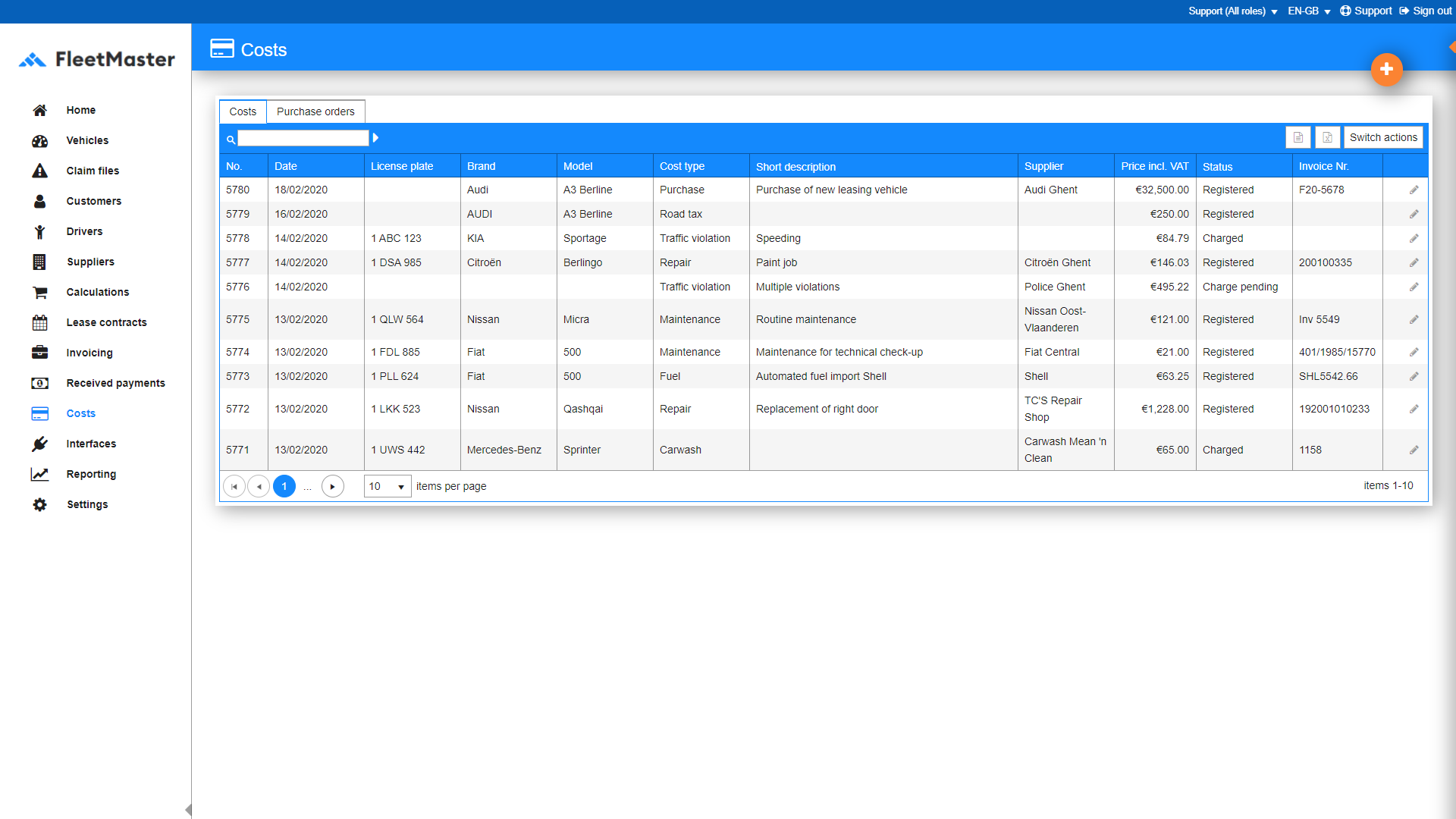The image size is (1456, 819).
Task: Go to previous page of results
Action: coord(259,486)
